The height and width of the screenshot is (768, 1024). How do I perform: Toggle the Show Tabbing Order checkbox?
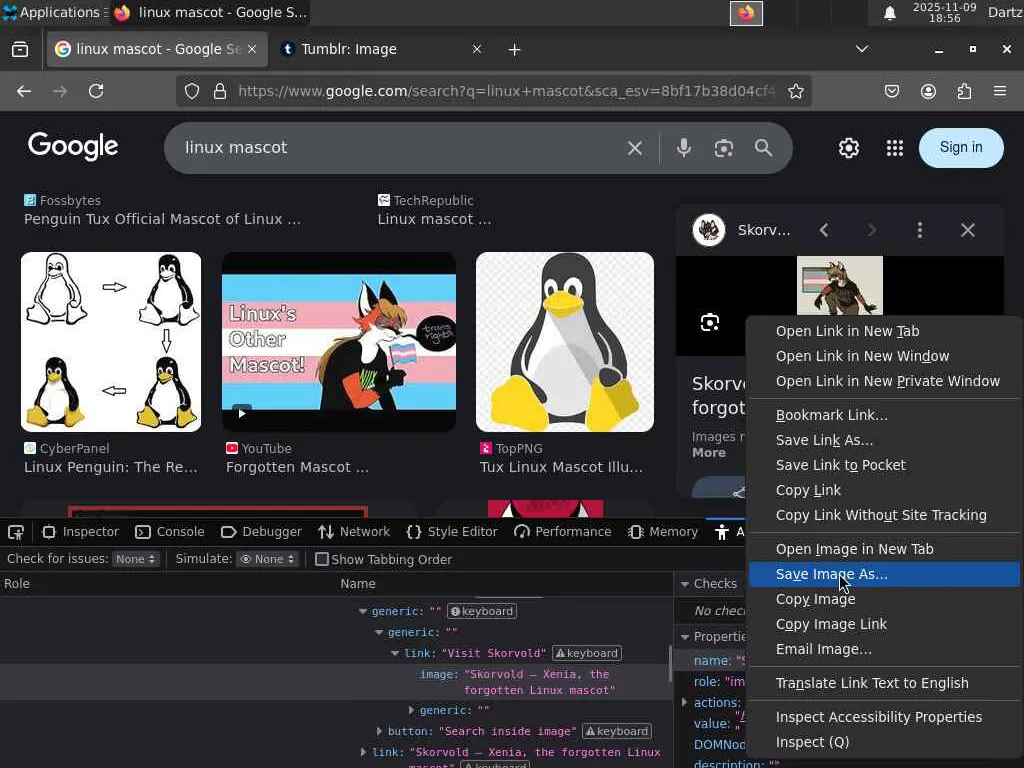(321, 560)
